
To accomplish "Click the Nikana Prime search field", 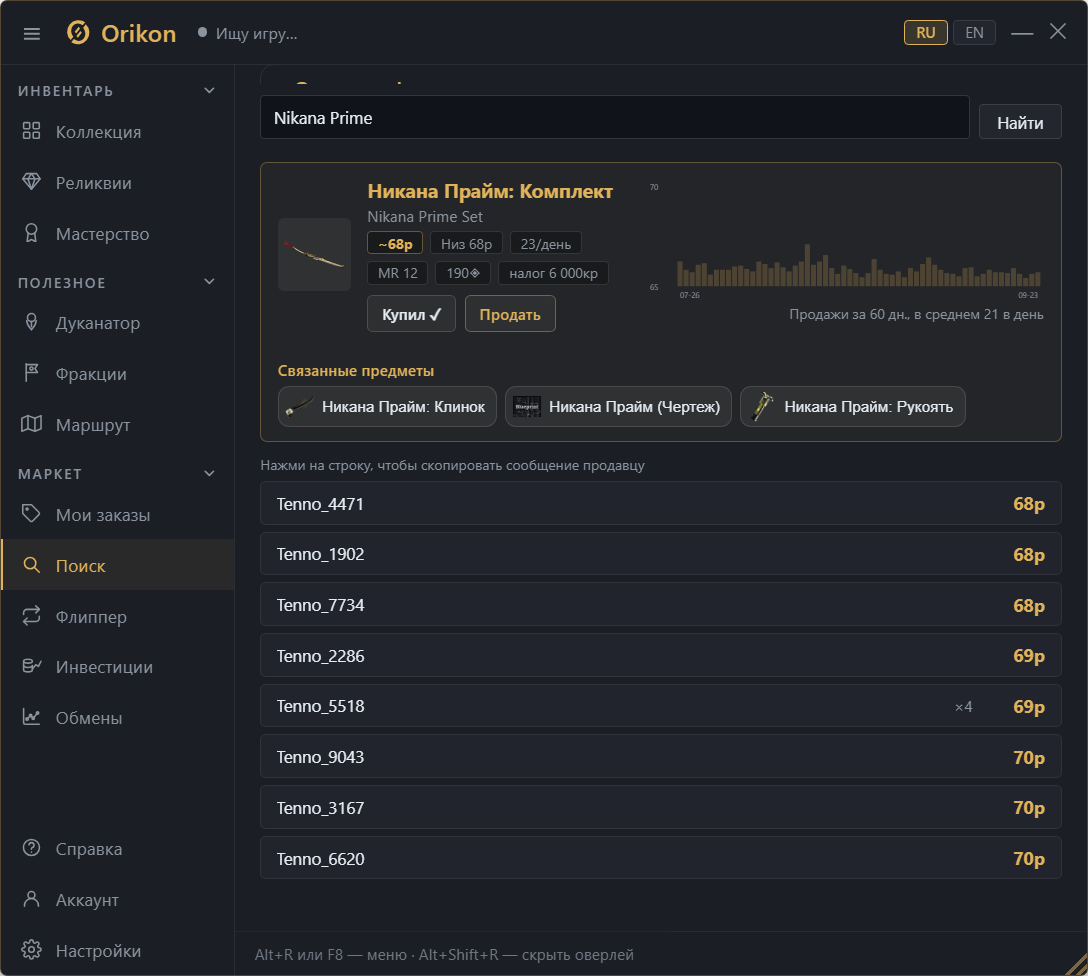I will (x=615, y=117).
